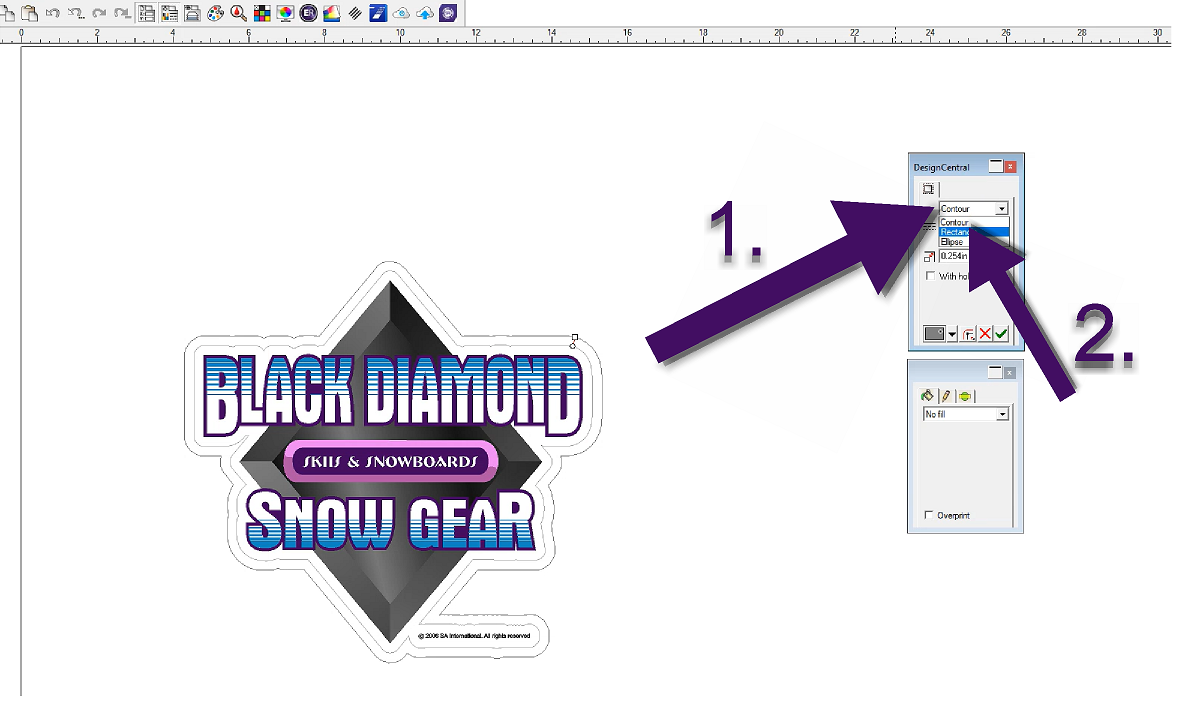Viewport: 1191px width, 716px height.
Task: Enable the 'With holes' checkbox
Action: click(x=930, y=276)
